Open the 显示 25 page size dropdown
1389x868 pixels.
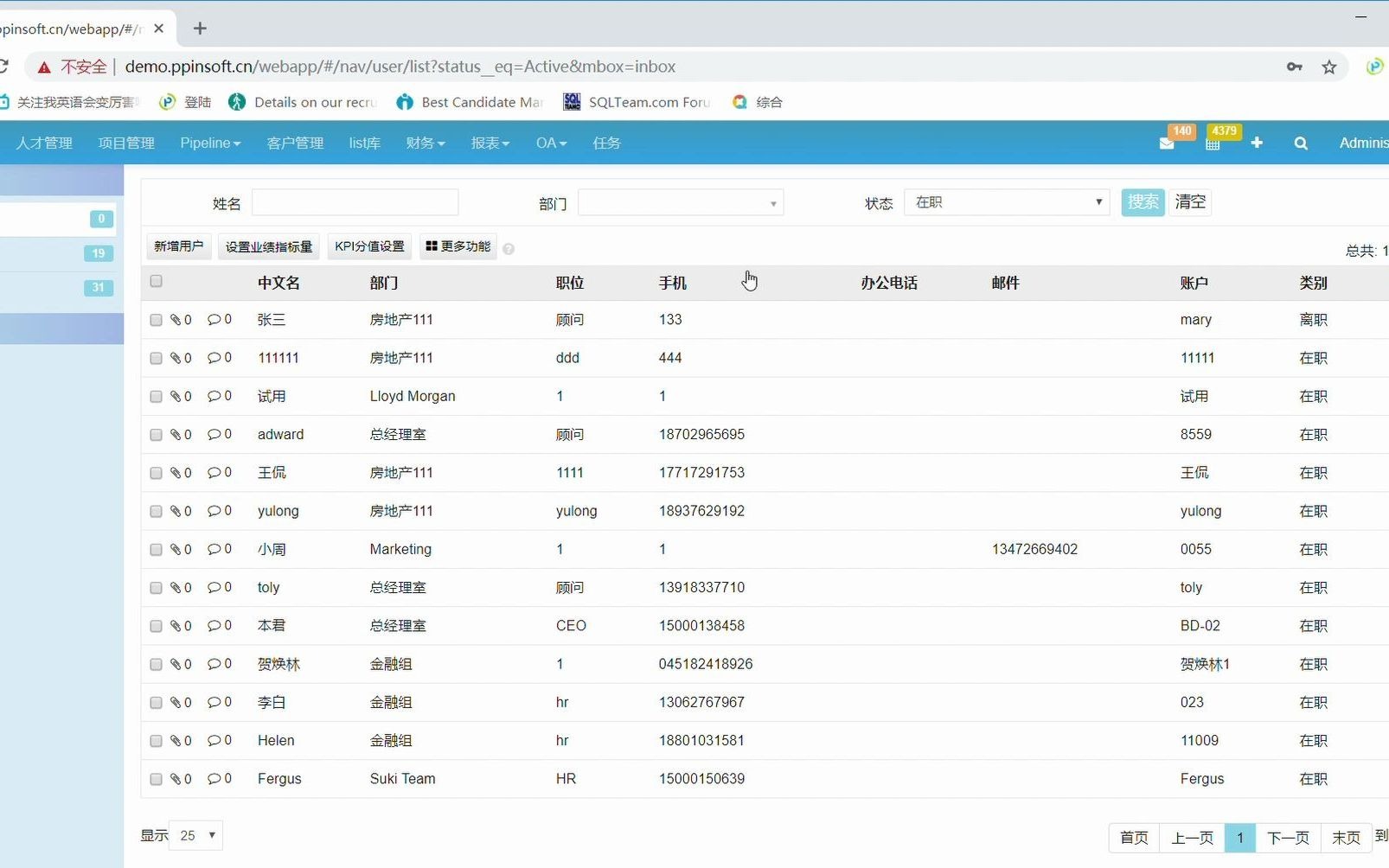pos(196,835)
